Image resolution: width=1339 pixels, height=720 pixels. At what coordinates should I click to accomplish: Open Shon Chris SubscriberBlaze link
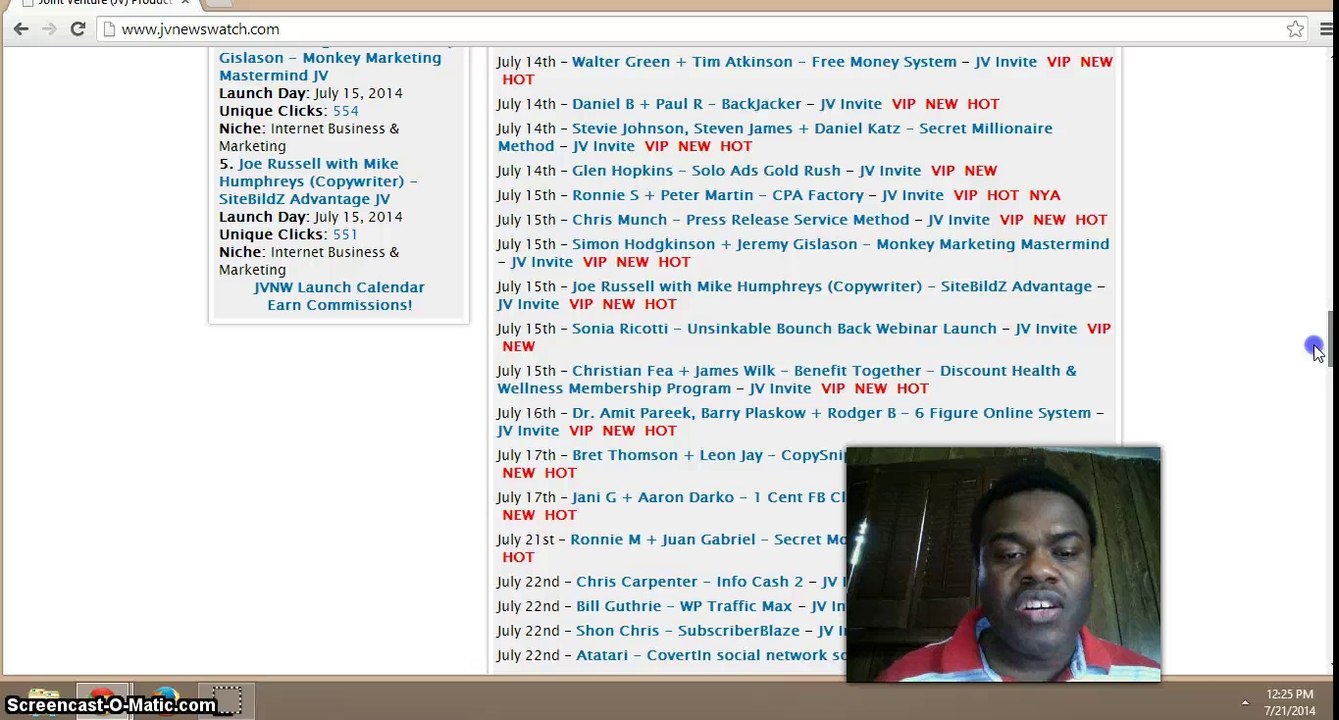click(687, 632)
